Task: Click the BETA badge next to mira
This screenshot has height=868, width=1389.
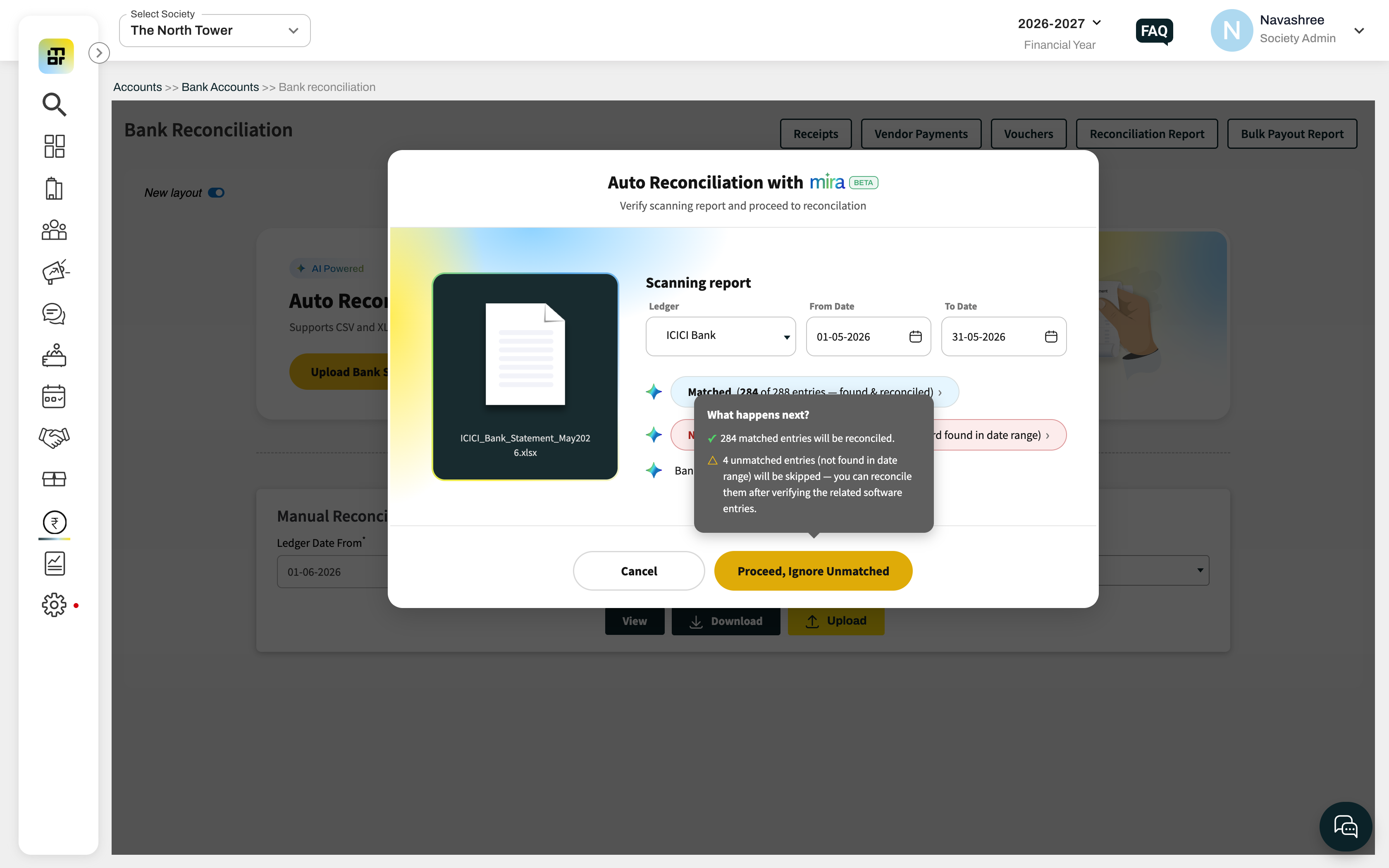Action: tap(864, 183)
